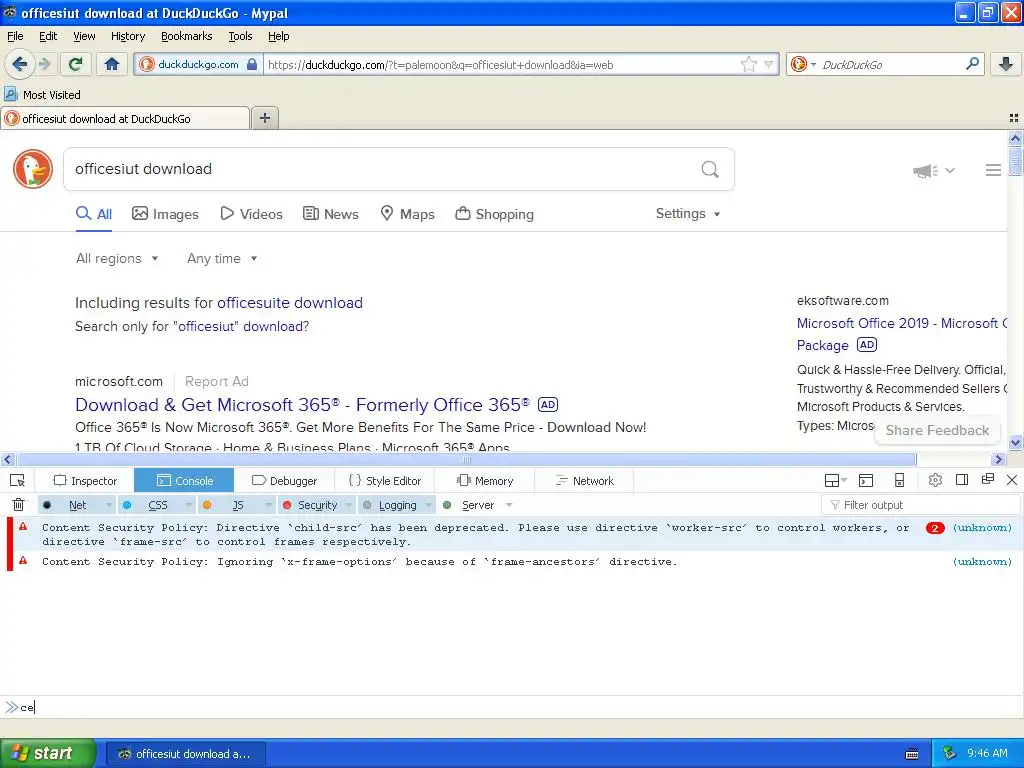Screen dimensions: 1024x768
Task: Open the Any time filter dropdown
Action: (x=222, y=259)
